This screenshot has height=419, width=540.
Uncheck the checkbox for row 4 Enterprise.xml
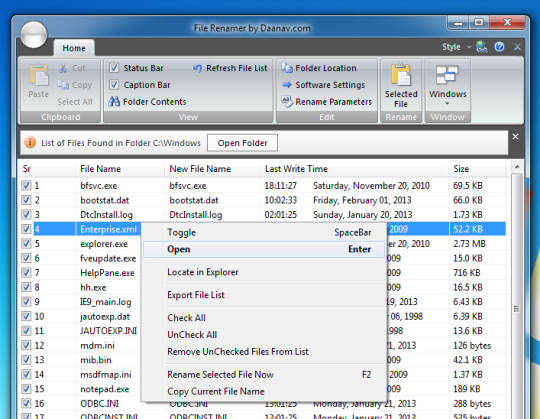click(27, 229)
